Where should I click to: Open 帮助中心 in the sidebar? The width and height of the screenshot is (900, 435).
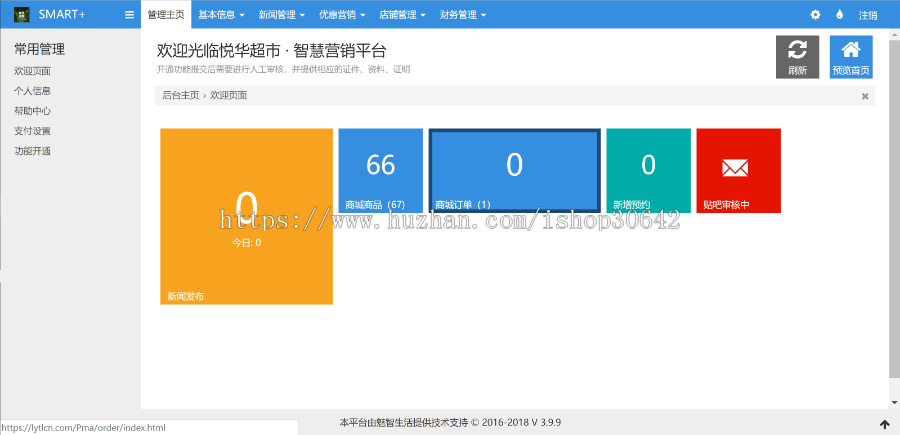(x=33, y=111)
